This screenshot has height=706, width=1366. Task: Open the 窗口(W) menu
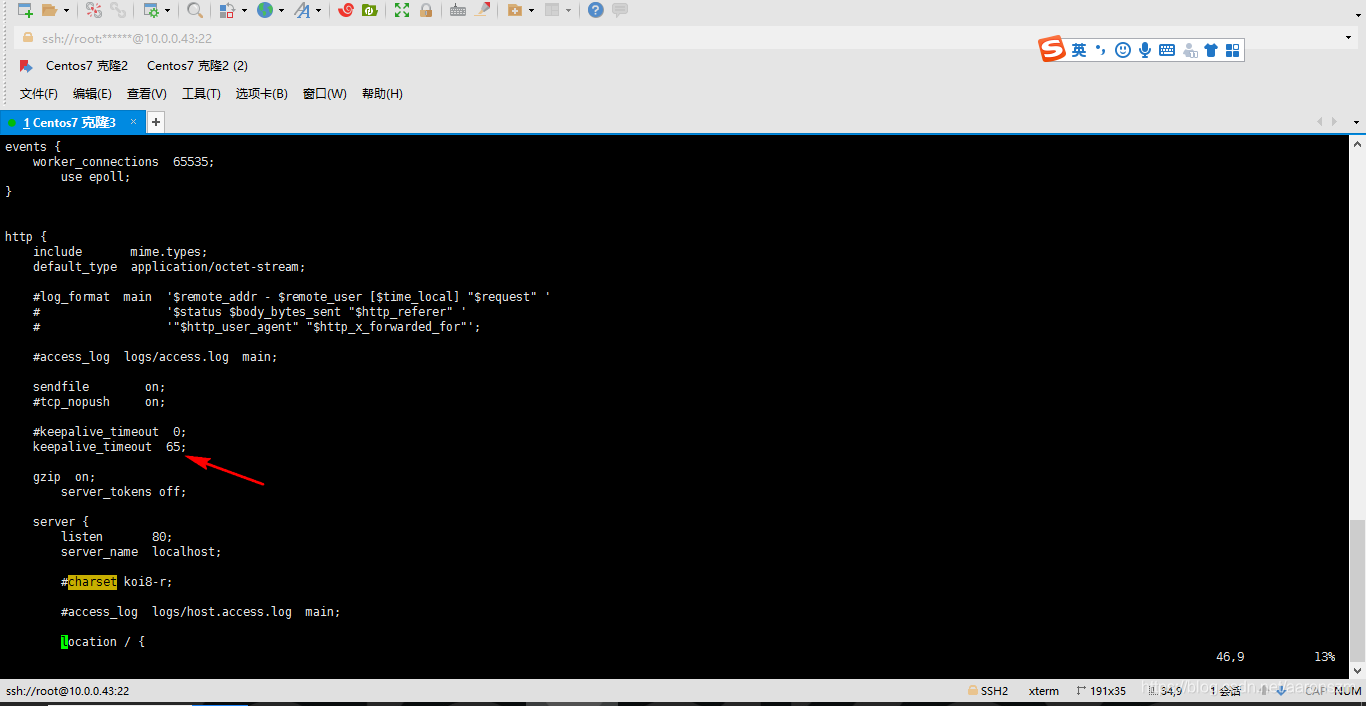click(325, 94)
